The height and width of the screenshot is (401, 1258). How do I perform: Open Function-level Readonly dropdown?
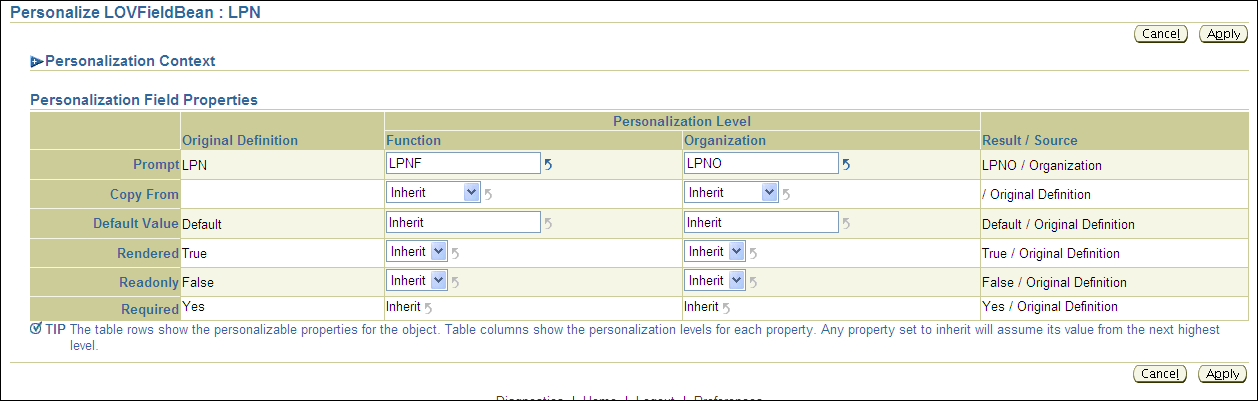[417, 281]
